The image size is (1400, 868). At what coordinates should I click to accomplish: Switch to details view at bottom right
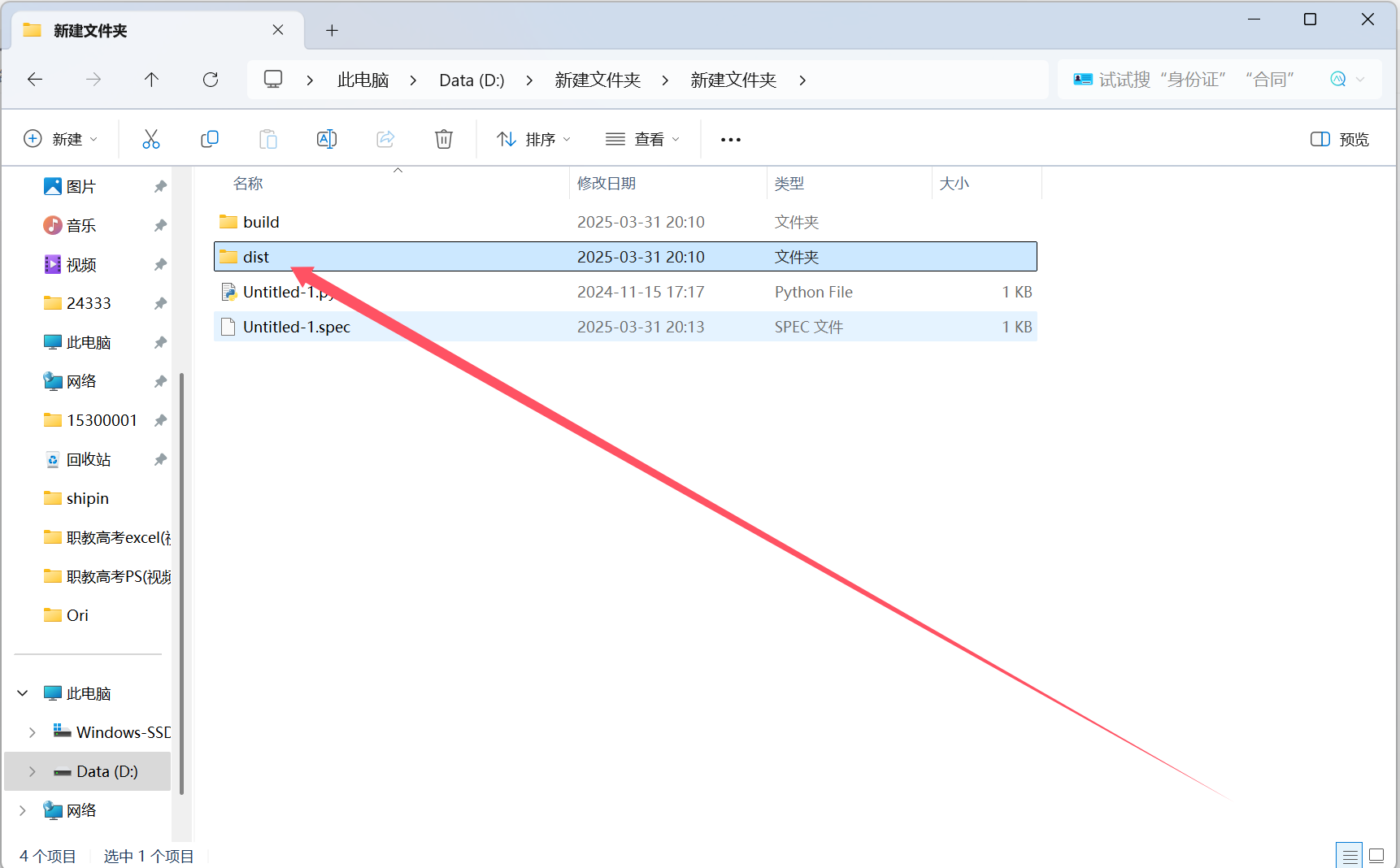pos(1349,855)
